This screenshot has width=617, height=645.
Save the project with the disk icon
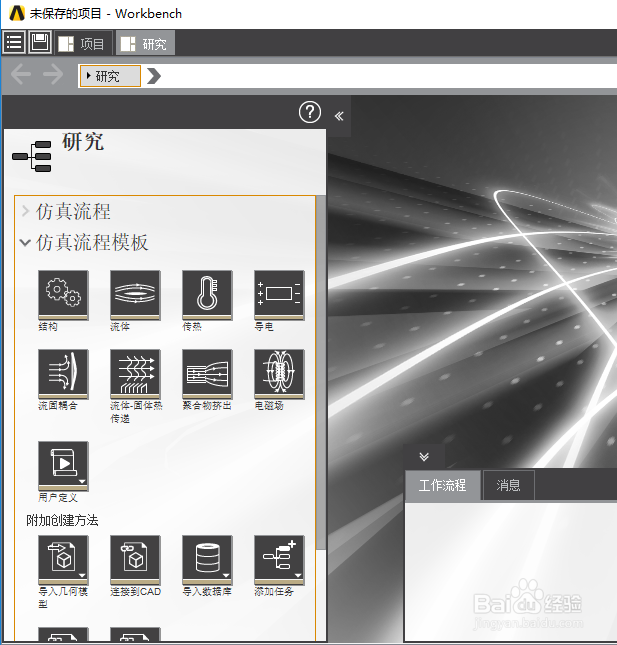tap(39, 42)
